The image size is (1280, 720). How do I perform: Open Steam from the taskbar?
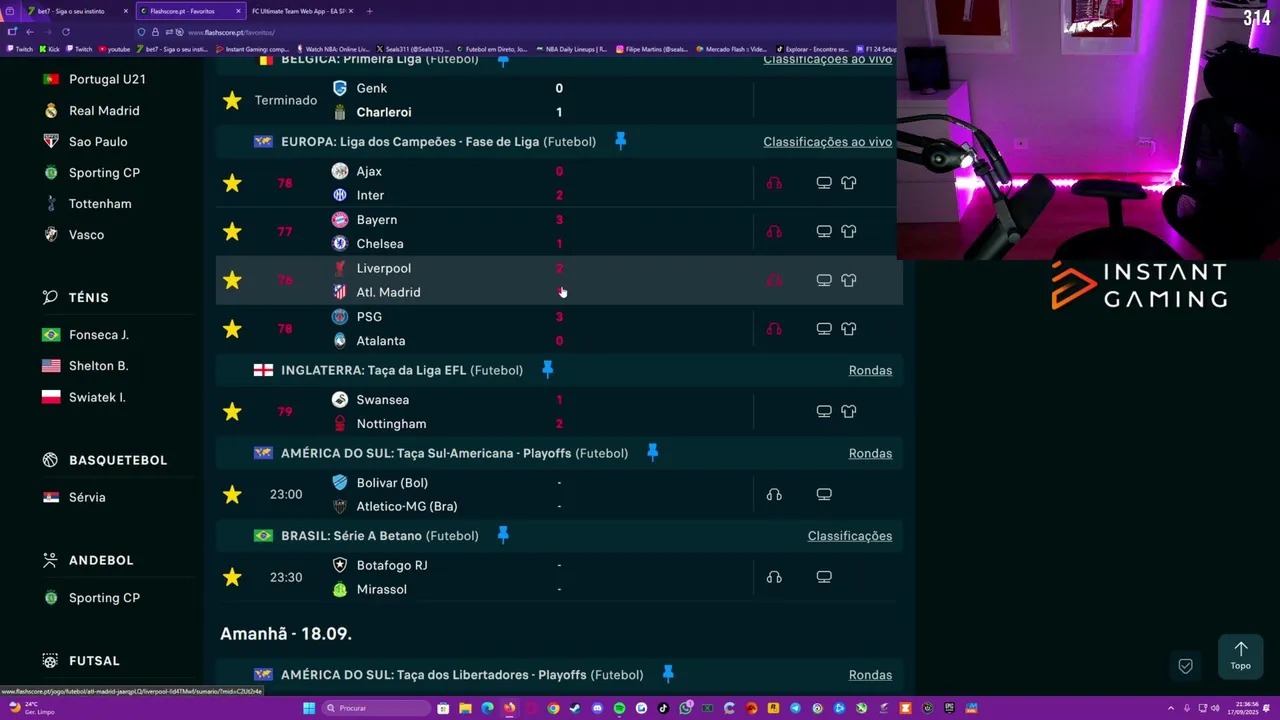click(x=575, y=708)
